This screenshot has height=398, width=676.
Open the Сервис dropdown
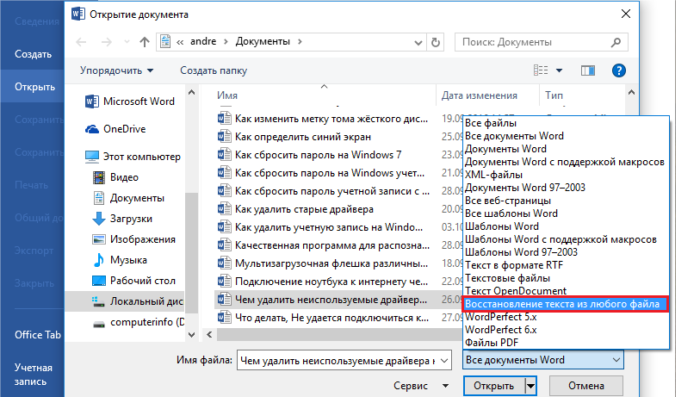421,385
